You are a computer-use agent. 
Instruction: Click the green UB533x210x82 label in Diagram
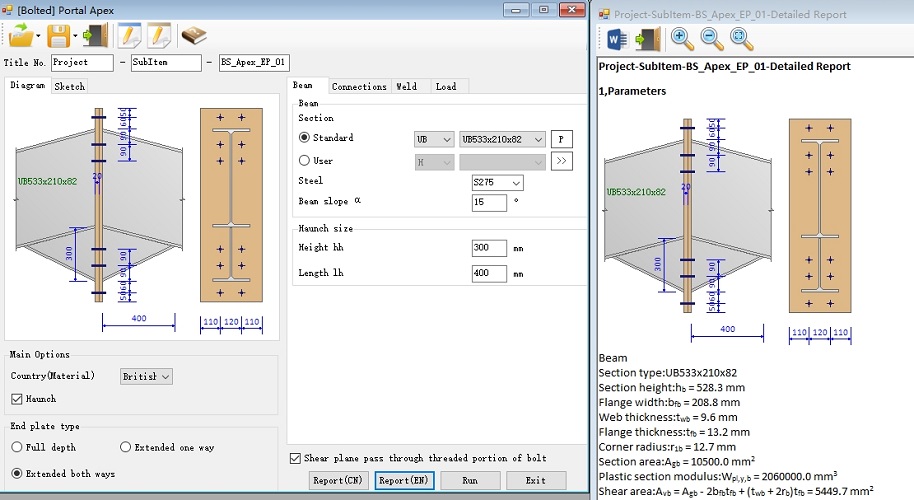(x=48, y=181)
